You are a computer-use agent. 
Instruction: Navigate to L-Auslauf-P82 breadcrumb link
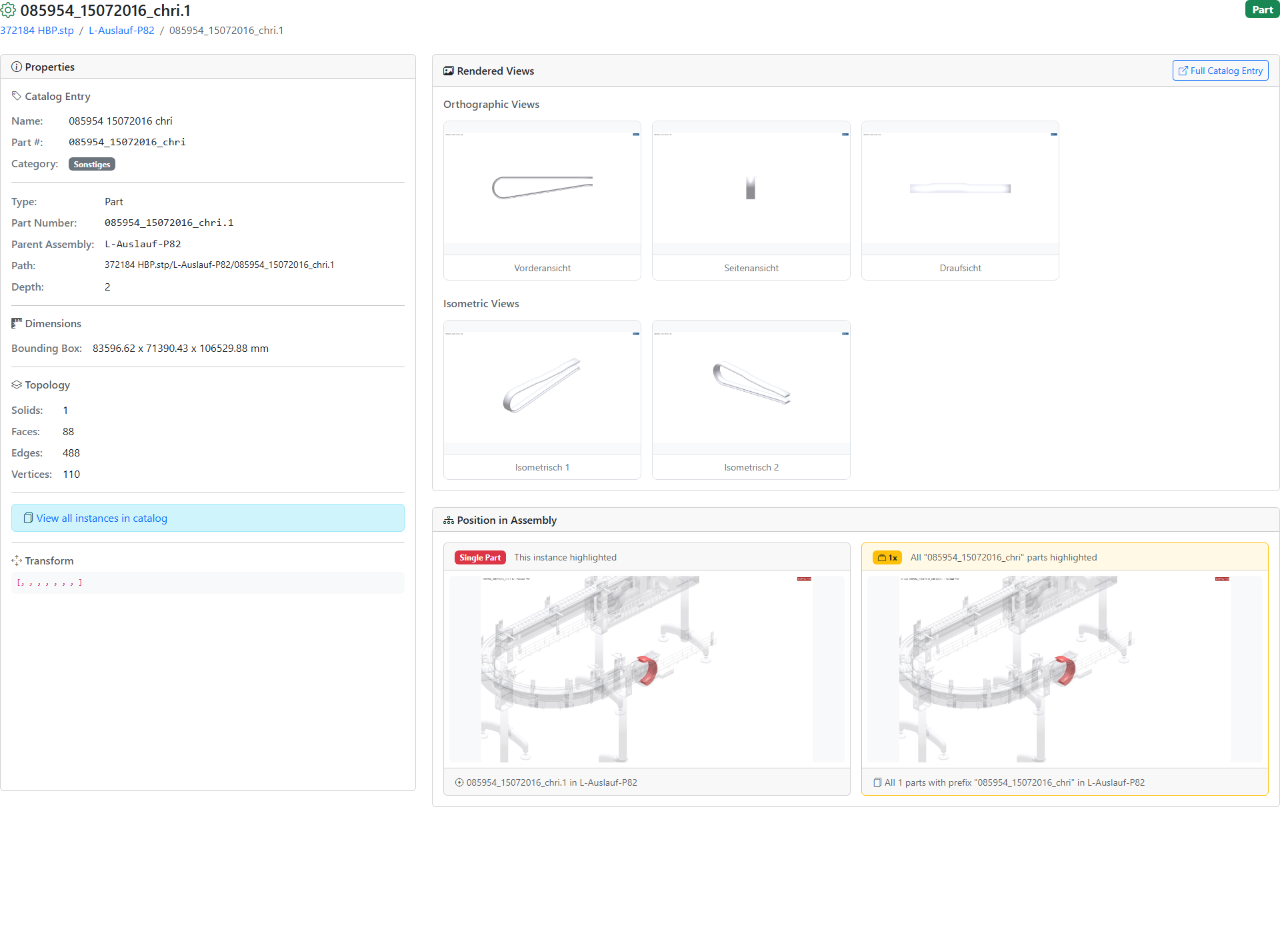pyautogui.click(x=121, y=31)
